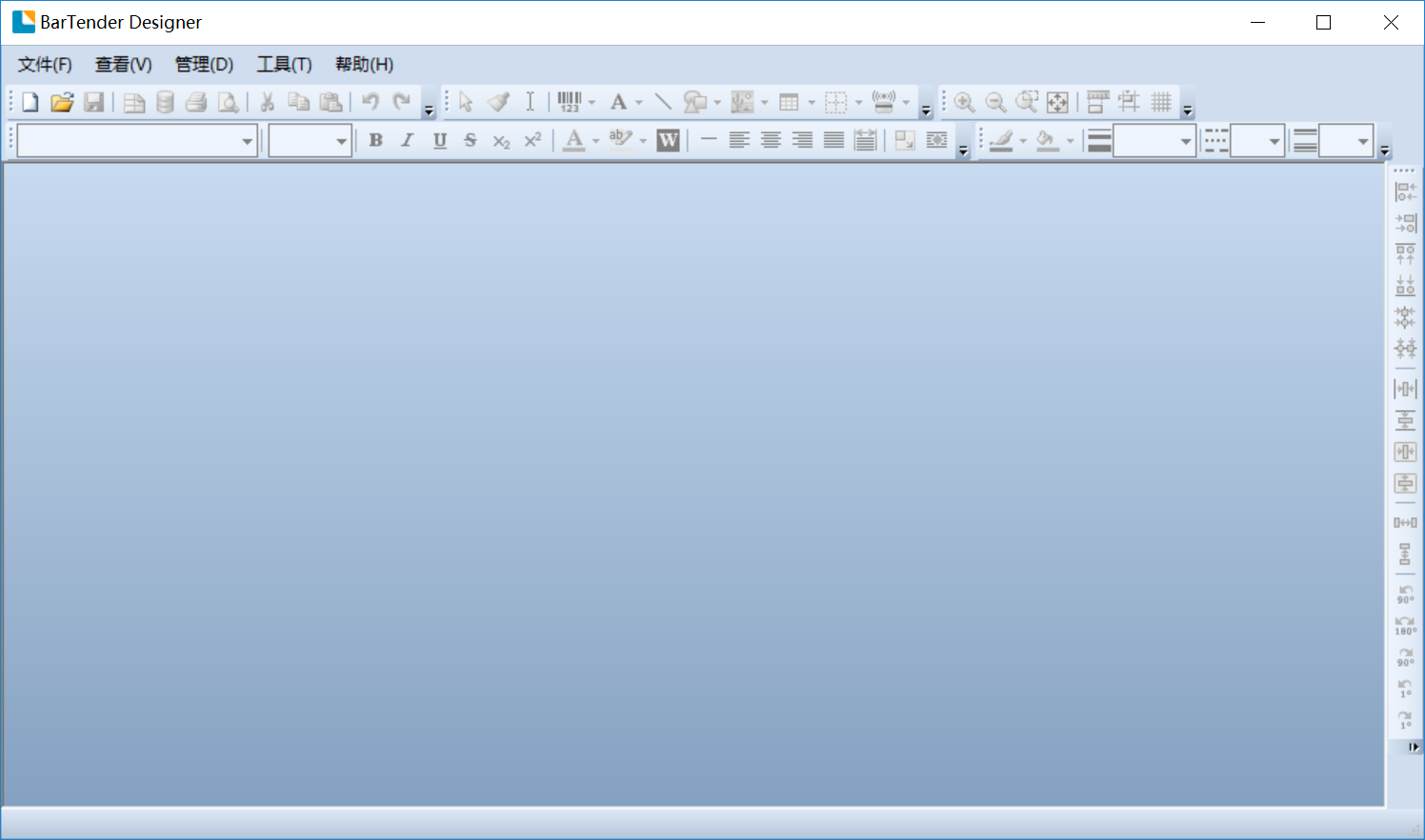Open Print Preview magnifier page icon

(228, 102)
